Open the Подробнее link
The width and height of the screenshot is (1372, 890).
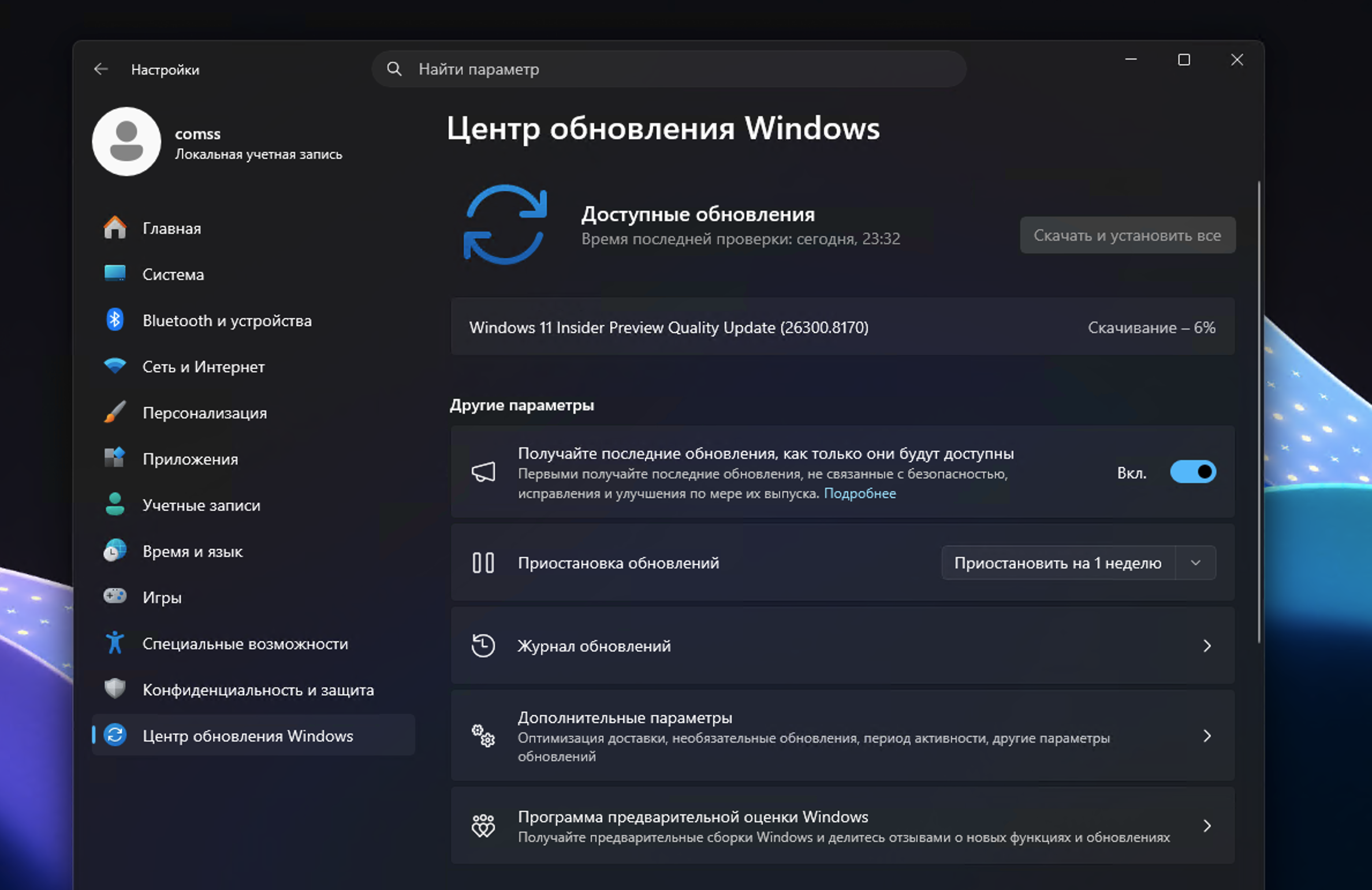tap(861, 493)
